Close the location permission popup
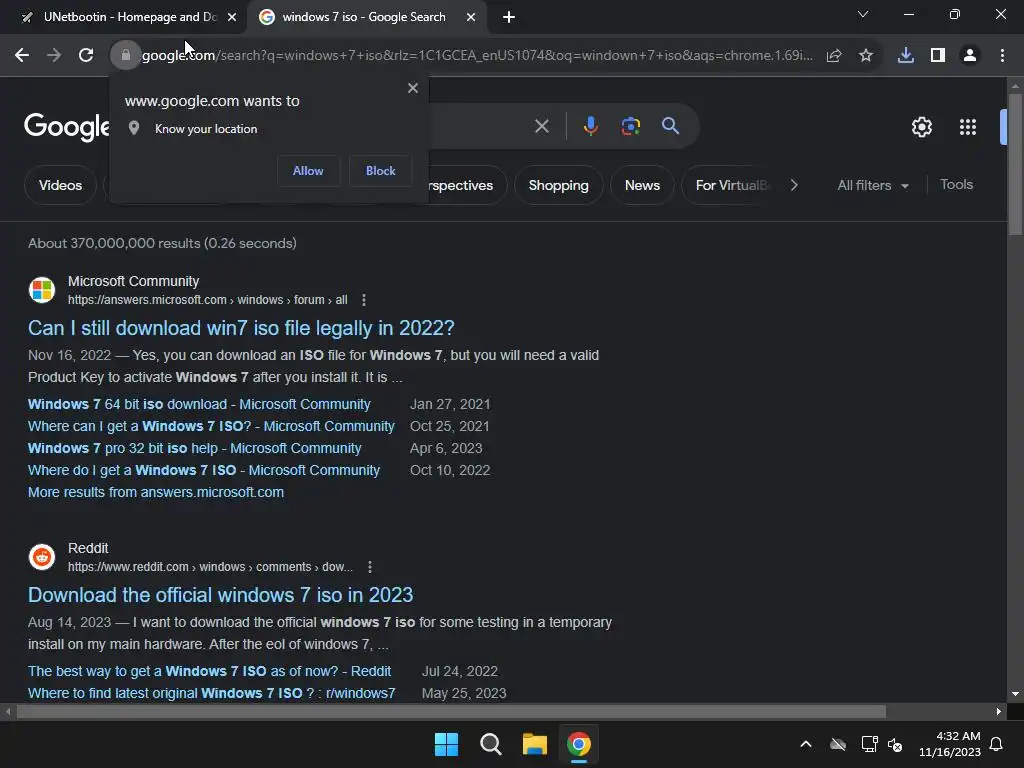This screenshot has height=768, width=1024. point(413,88)
